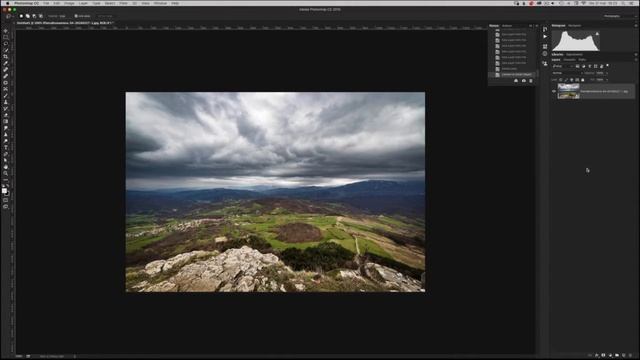Open the Filter menu

[x=123, y=3]
